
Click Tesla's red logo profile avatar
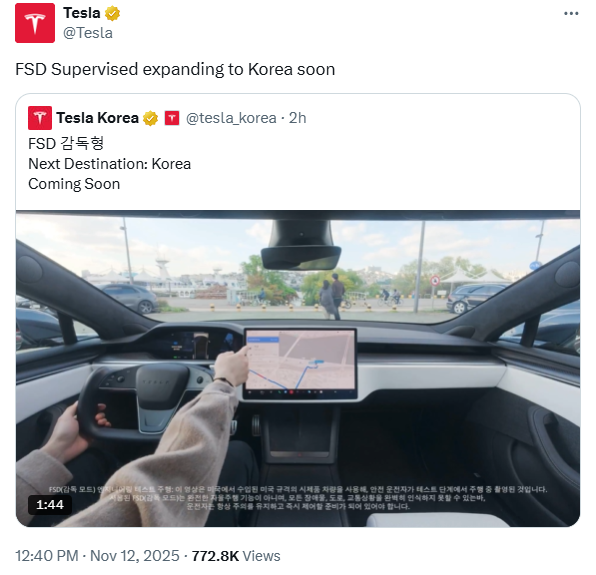(35, 23)
